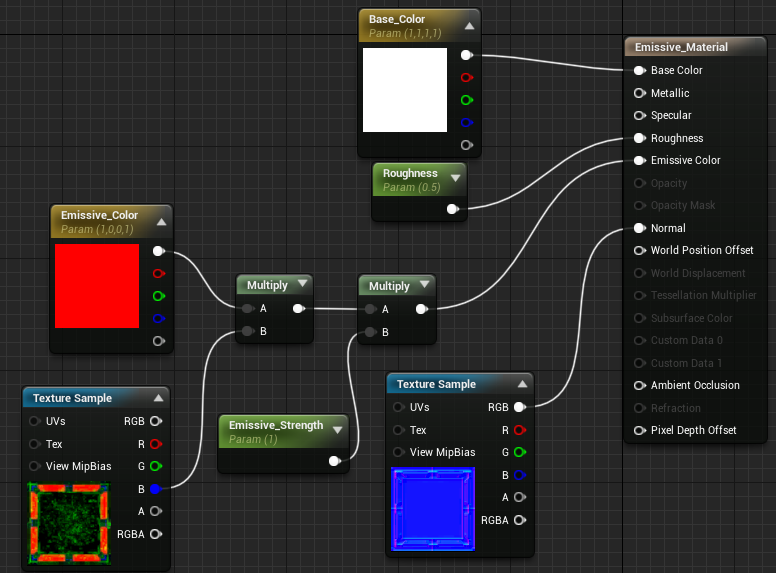Click the World Position Offset input pin
The width and height of the screenshot is (776, 573).
pyautogui.click(x=640, y=250)
